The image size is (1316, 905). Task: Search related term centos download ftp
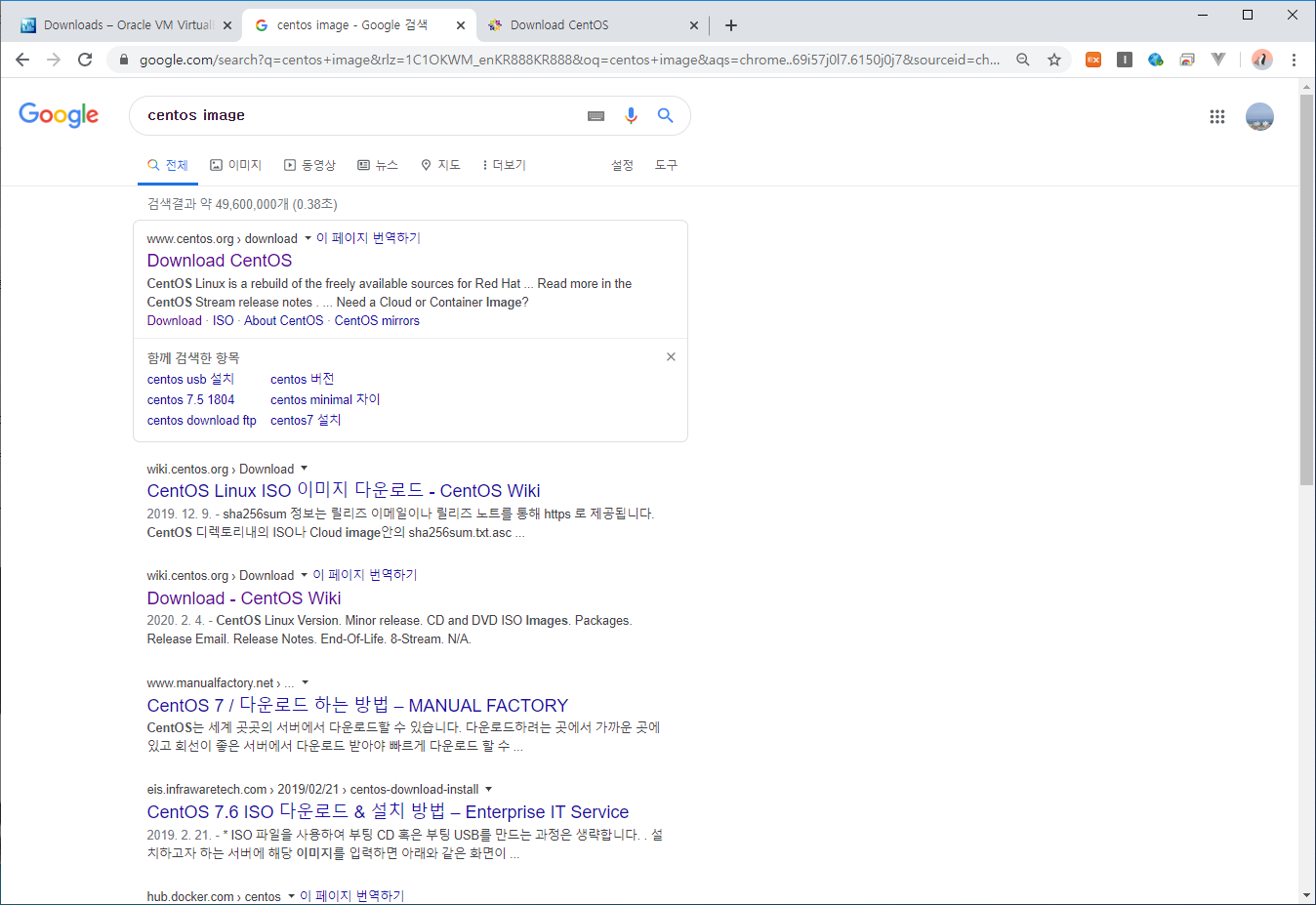coord(201,420)
